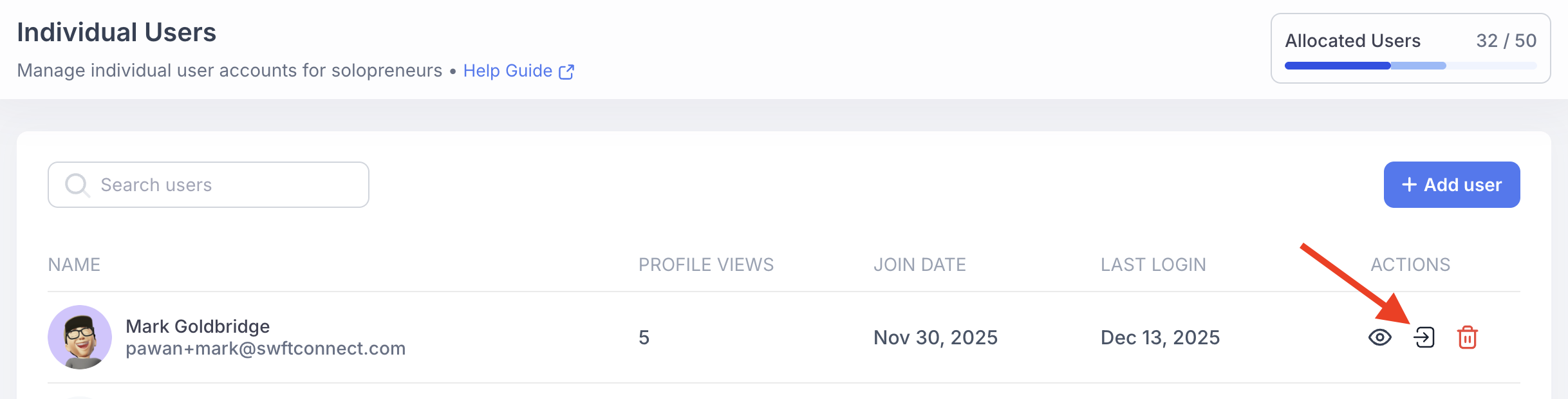Sort by the NAME column header
The image size is (1568, 399).
[74, 264]
